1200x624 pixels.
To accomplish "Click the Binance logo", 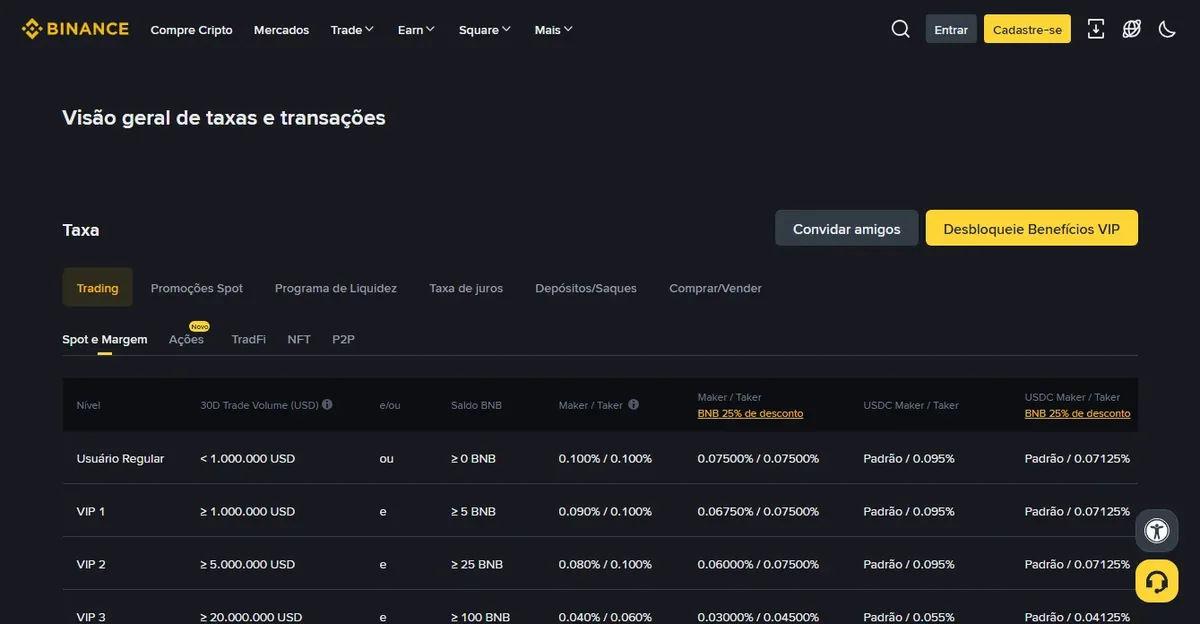I will point(75,29).
